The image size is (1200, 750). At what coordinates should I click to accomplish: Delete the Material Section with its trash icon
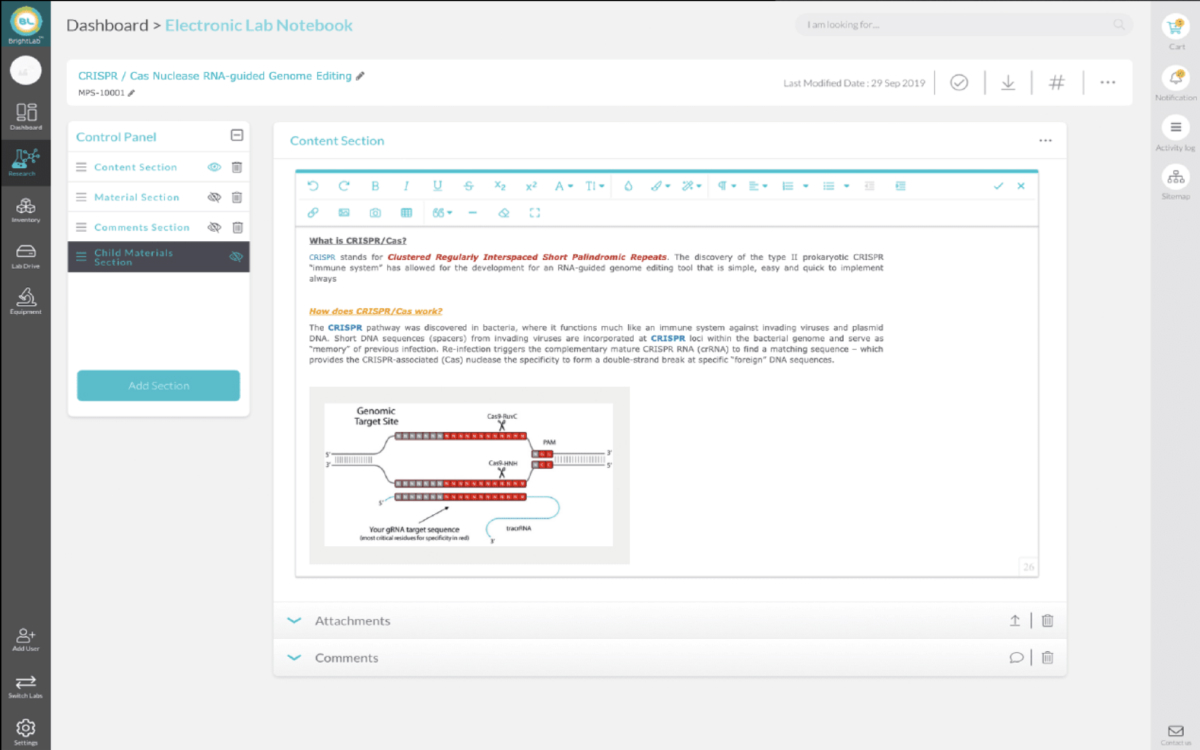pyautogui.click(x=237, y=198)
